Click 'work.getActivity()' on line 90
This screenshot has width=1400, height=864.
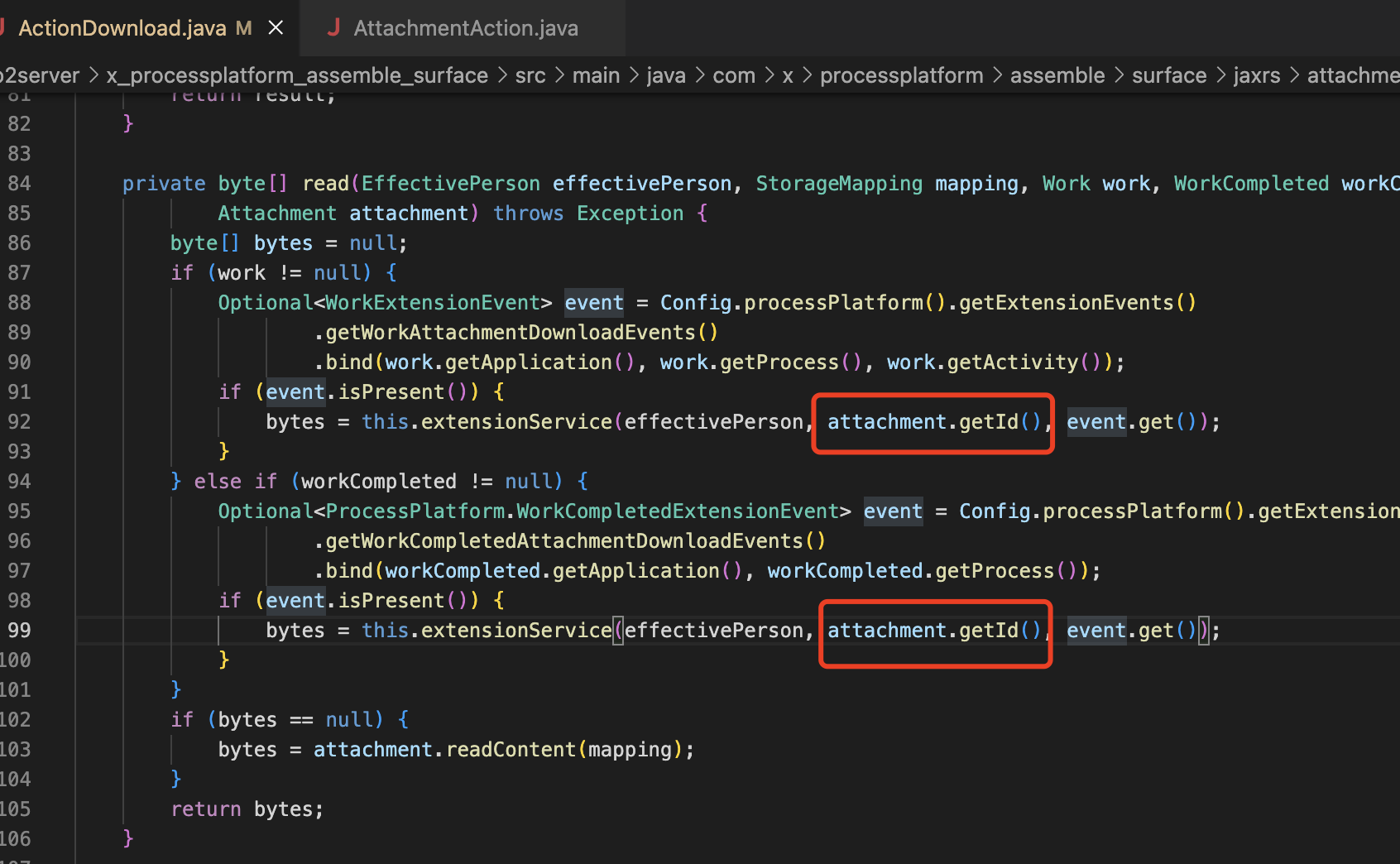[x=994, y=362]
